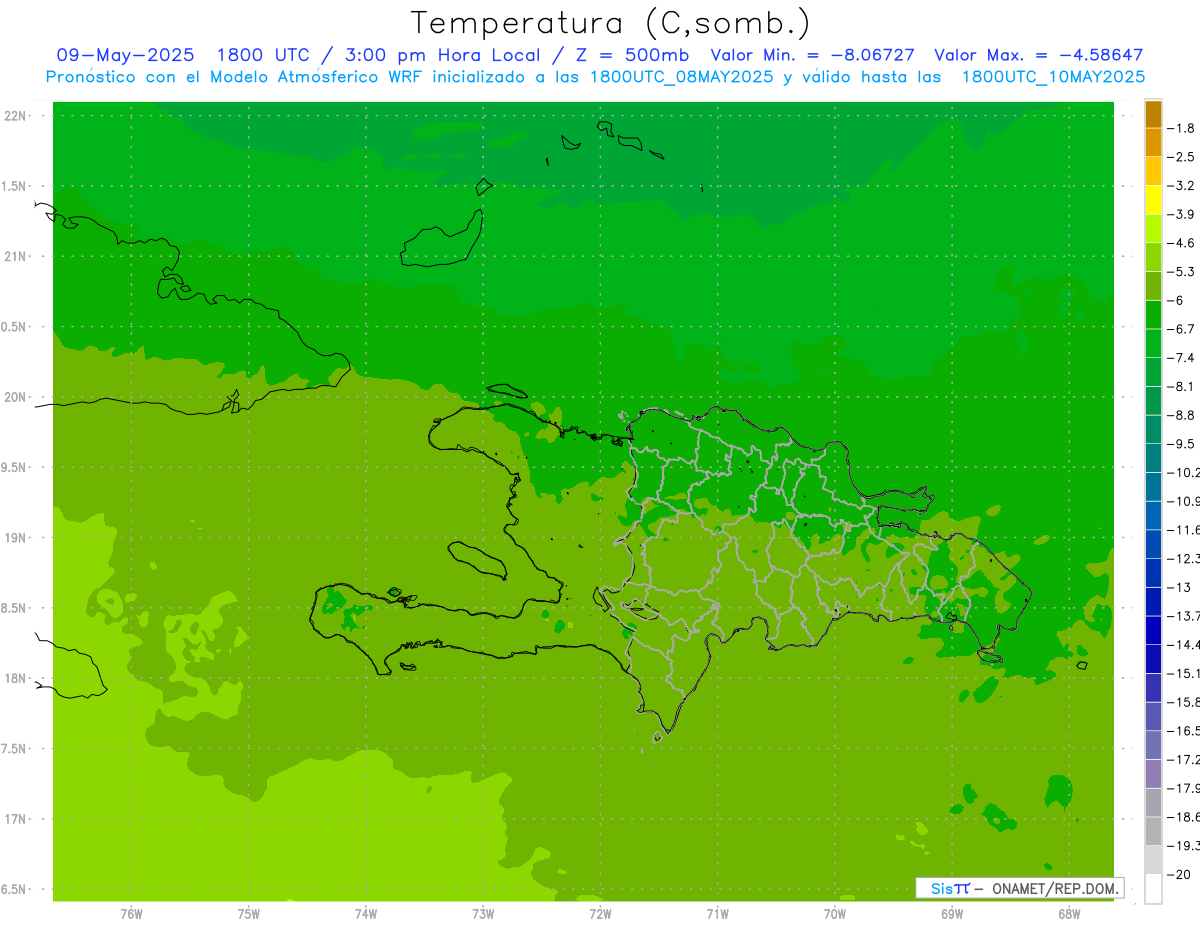Select the "Valor Min. = -8.06727" value
Viewport: 1200px width, 927px height.
(x=812, y=56)
